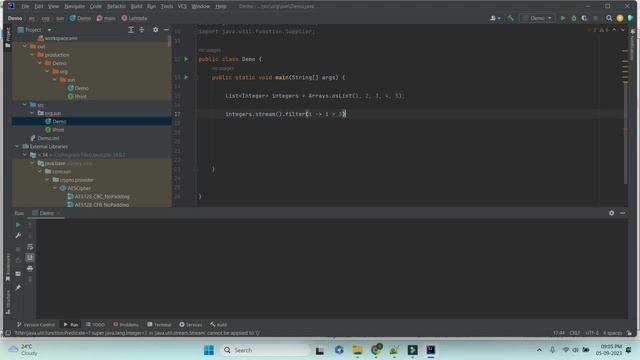
Task: Start debugging with the toolbar bug icon
Action: pyautogui.click(x=574, y=18)
